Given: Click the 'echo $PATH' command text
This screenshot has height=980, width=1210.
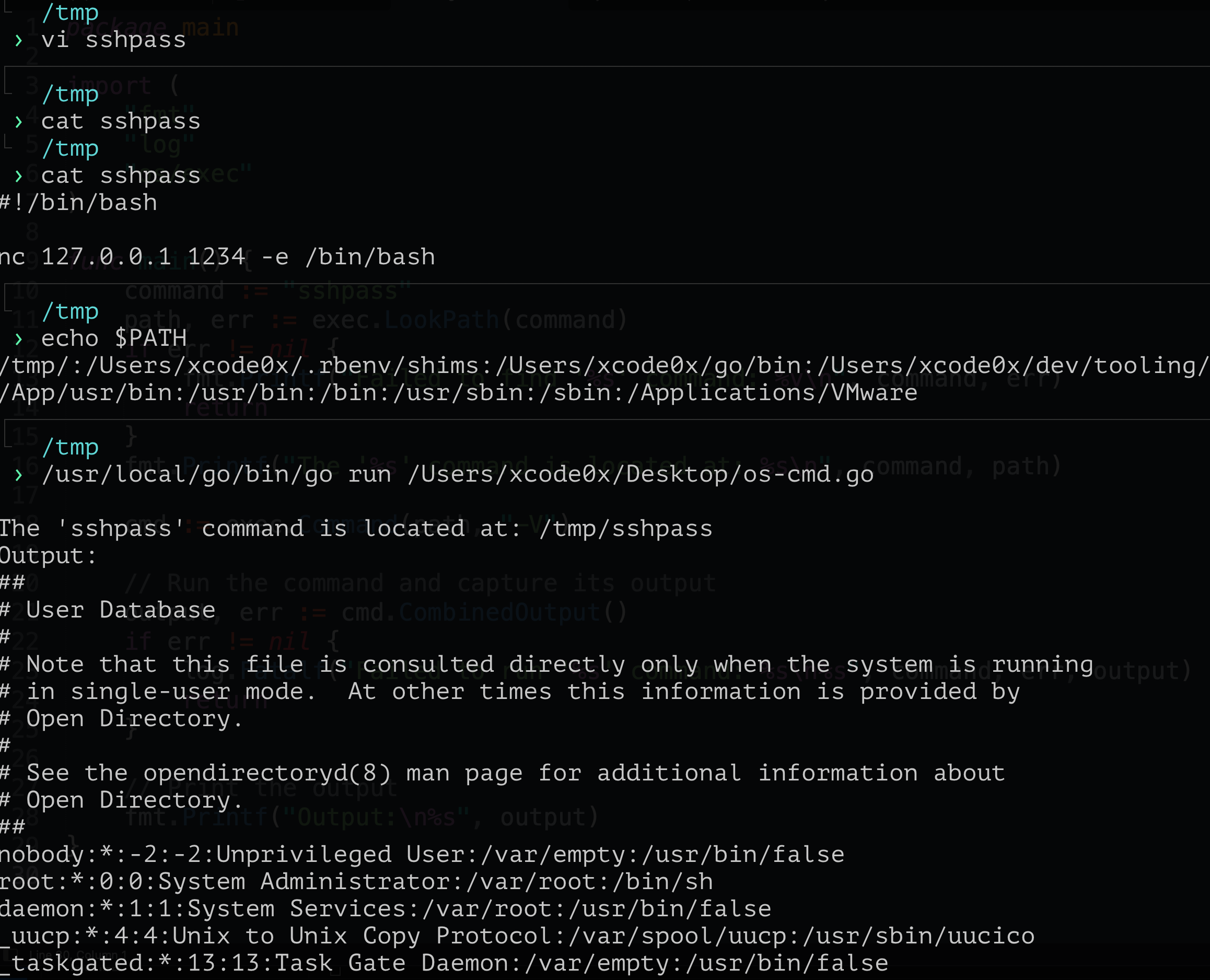Looking at the screenshot, I should (x=113, y=339).
